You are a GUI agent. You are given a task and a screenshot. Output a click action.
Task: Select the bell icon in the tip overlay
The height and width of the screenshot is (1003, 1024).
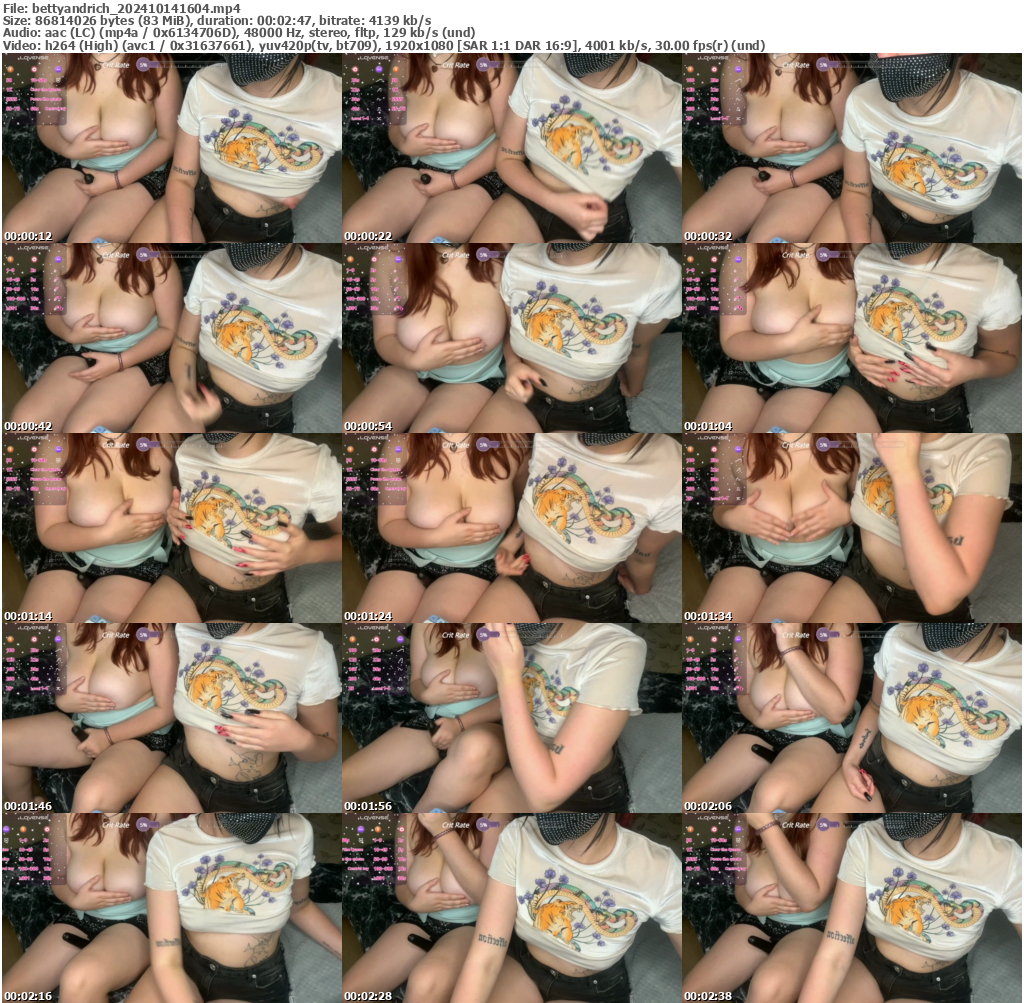pos(34,69)
